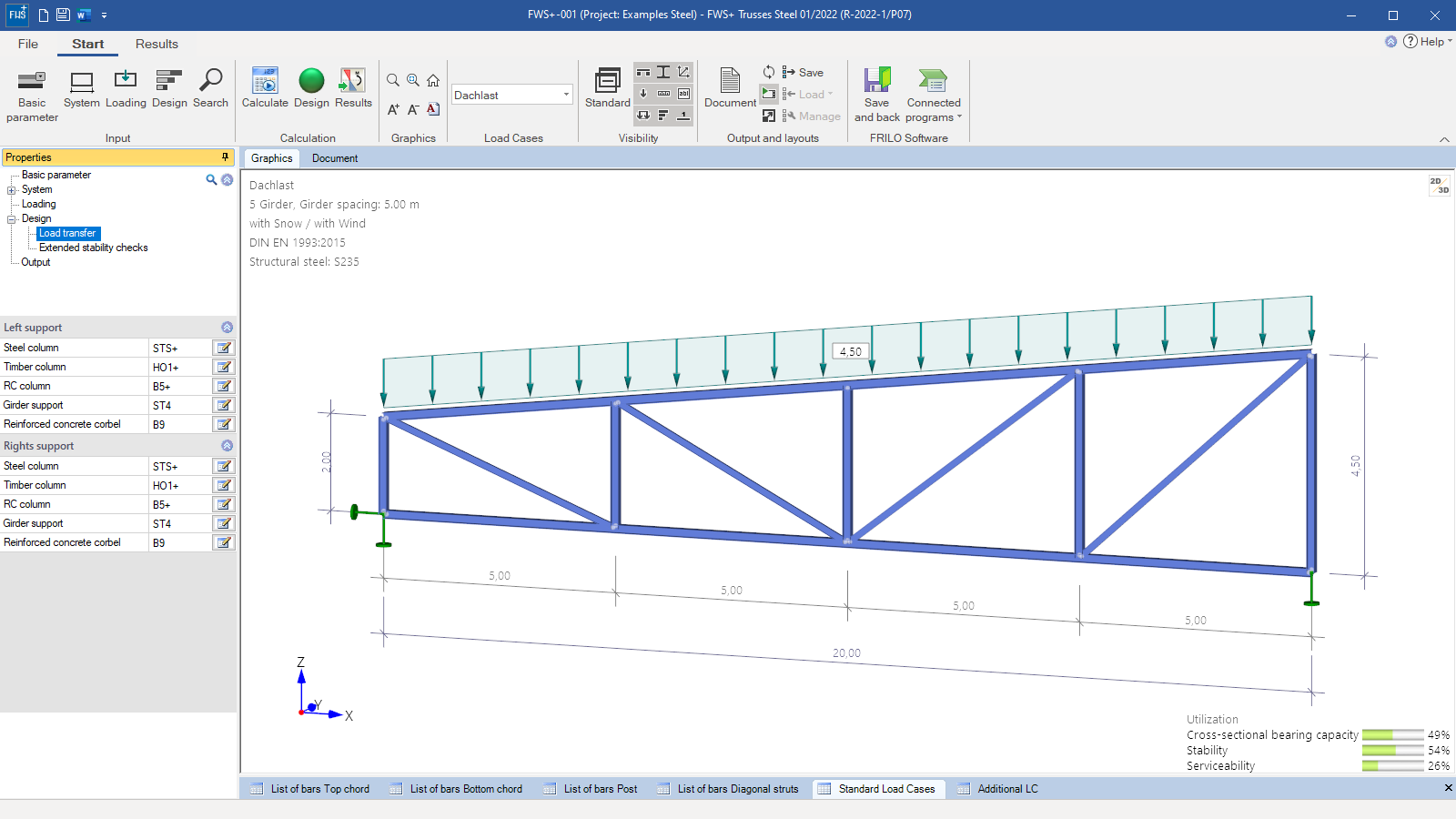The height and width of the screenshot is (819, 1456).
Task: Click the magnifier zoom icon
Action: [x=393, y=80]
